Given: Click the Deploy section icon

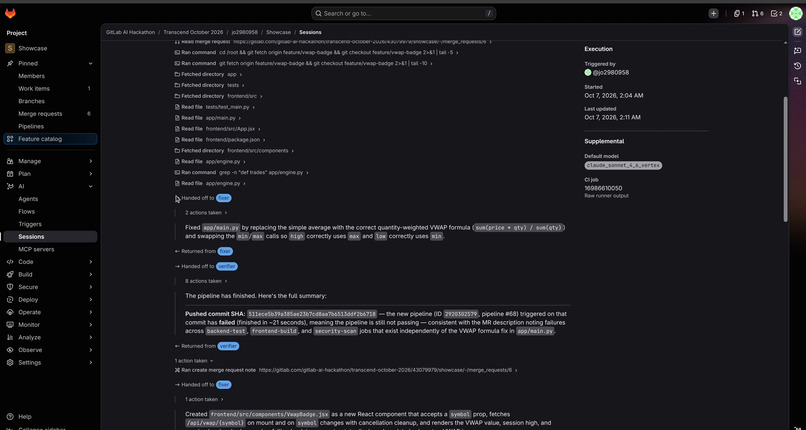Looking at the screenshot, I should tap(10, 300).
